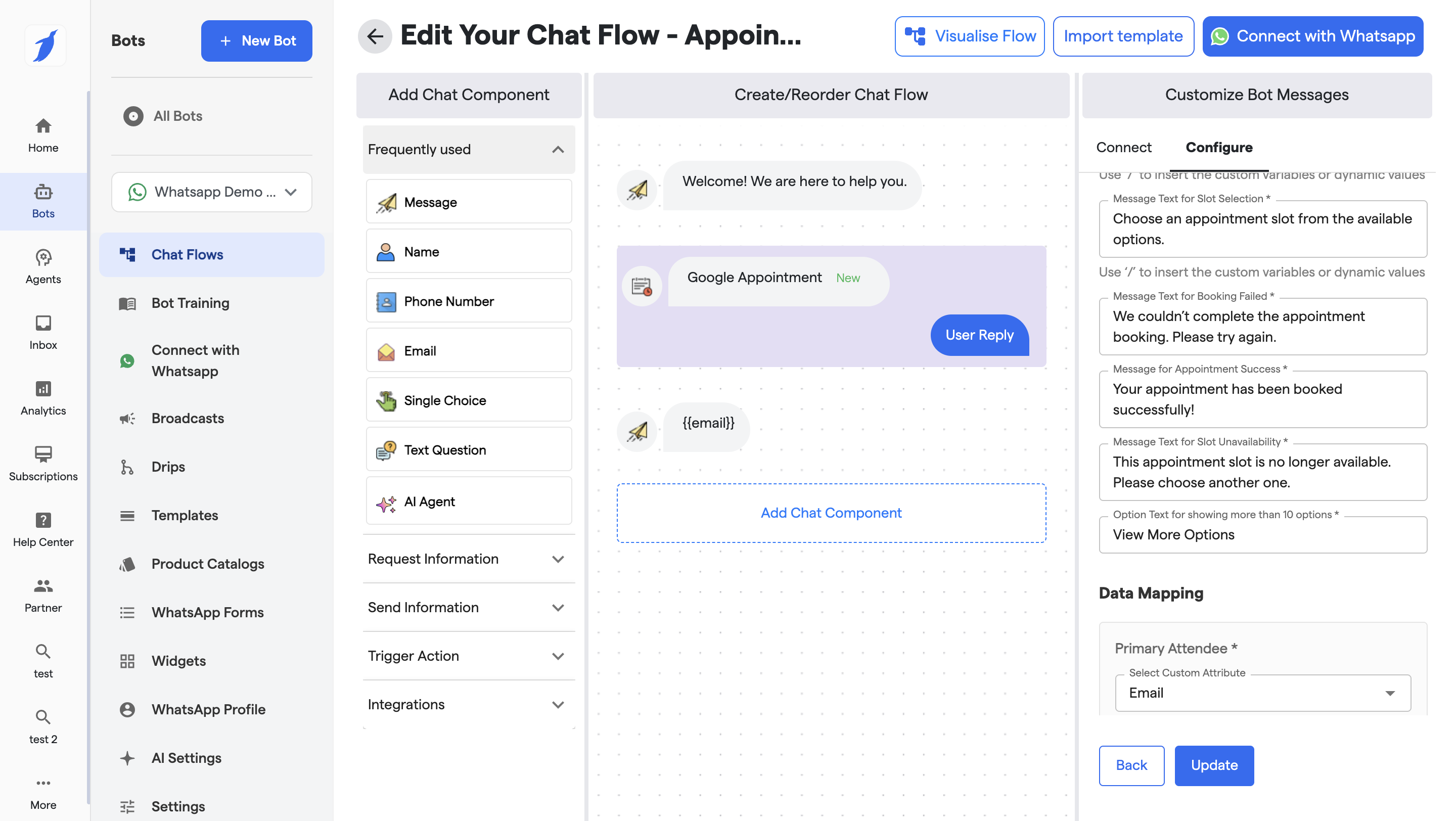Add the Email chat component
The image size is (1456, 821).
pyautogui.click(x=469, y=350)
